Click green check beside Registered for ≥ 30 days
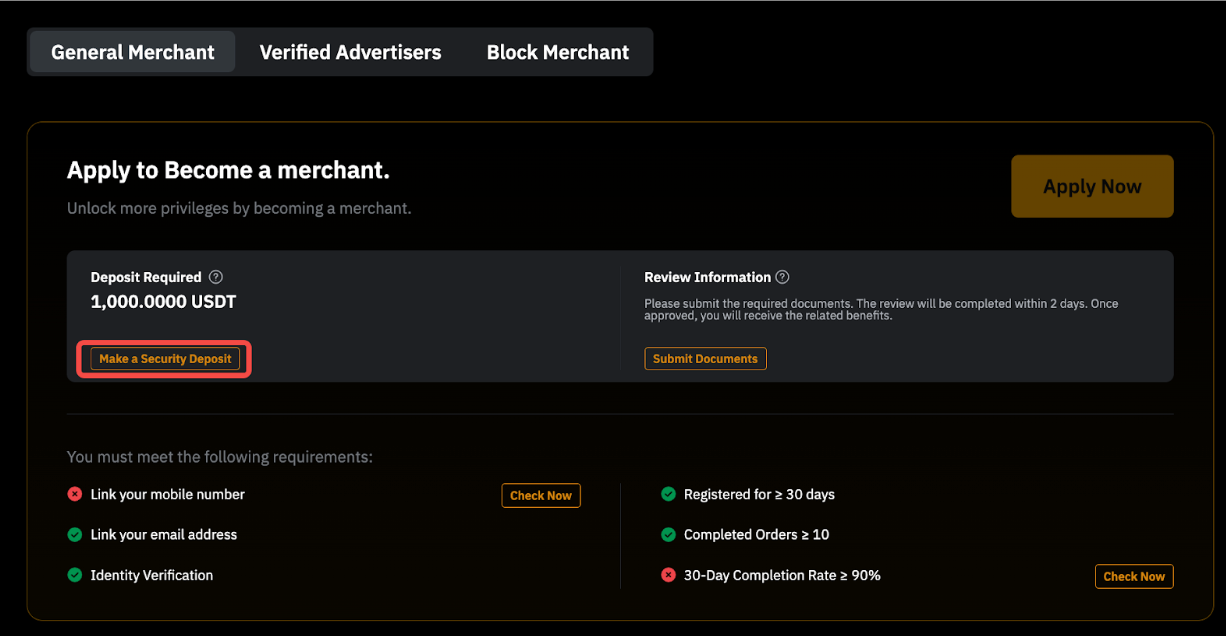 point(668,494)
